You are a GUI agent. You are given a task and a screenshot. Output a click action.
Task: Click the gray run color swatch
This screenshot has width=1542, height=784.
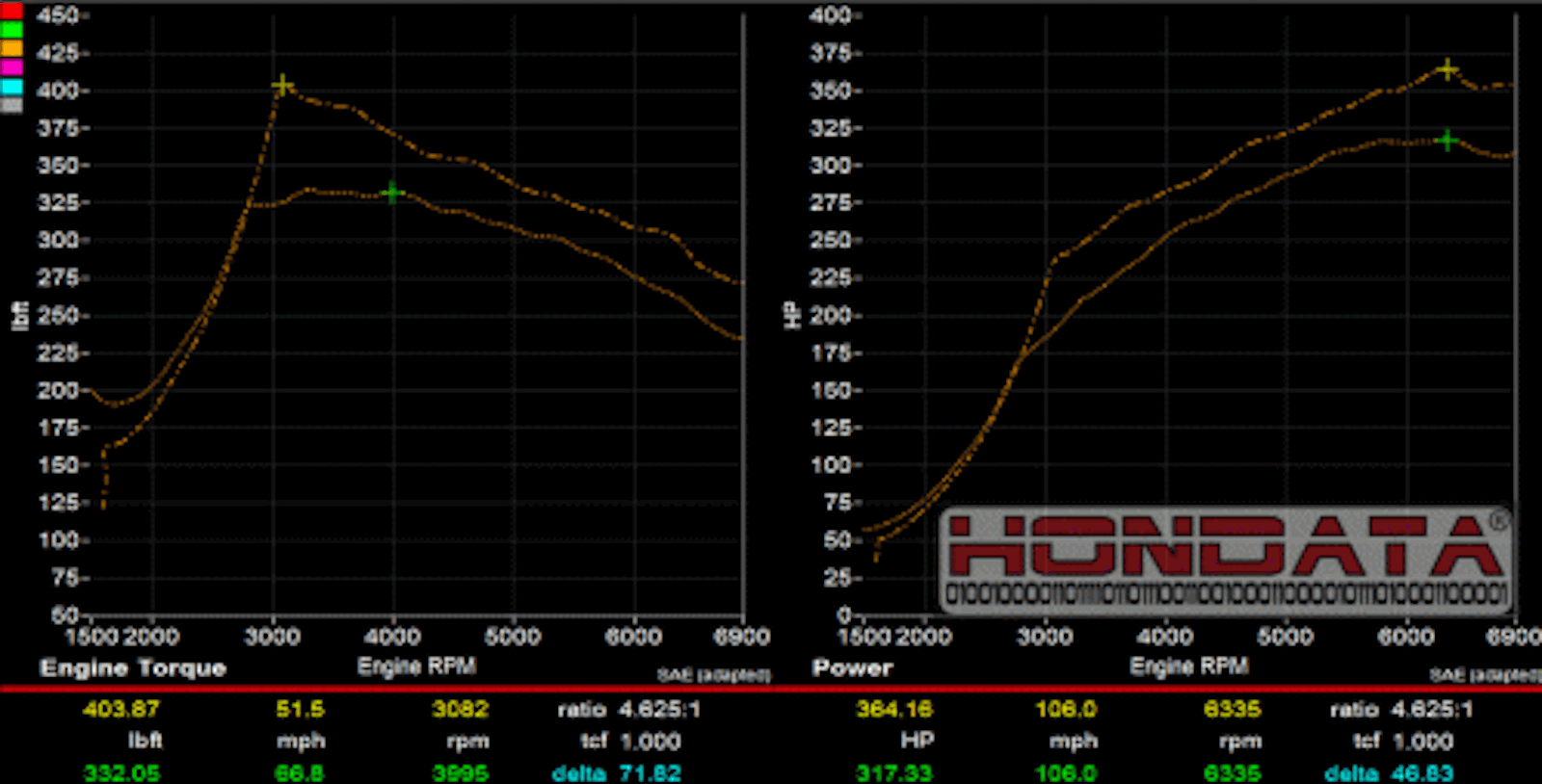[x=12, y=104]
